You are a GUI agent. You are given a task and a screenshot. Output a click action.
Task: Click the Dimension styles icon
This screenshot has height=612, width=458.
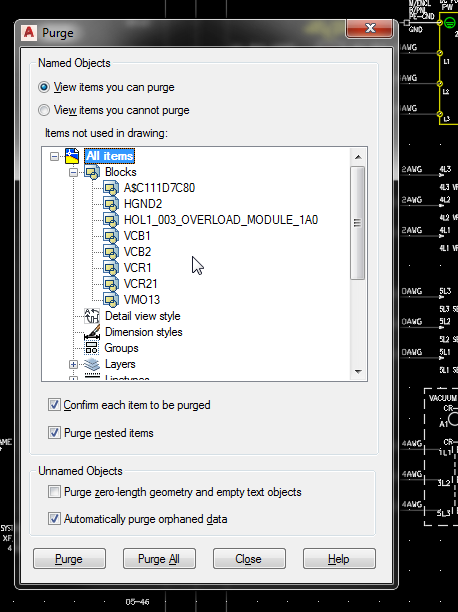click(92, 332)
